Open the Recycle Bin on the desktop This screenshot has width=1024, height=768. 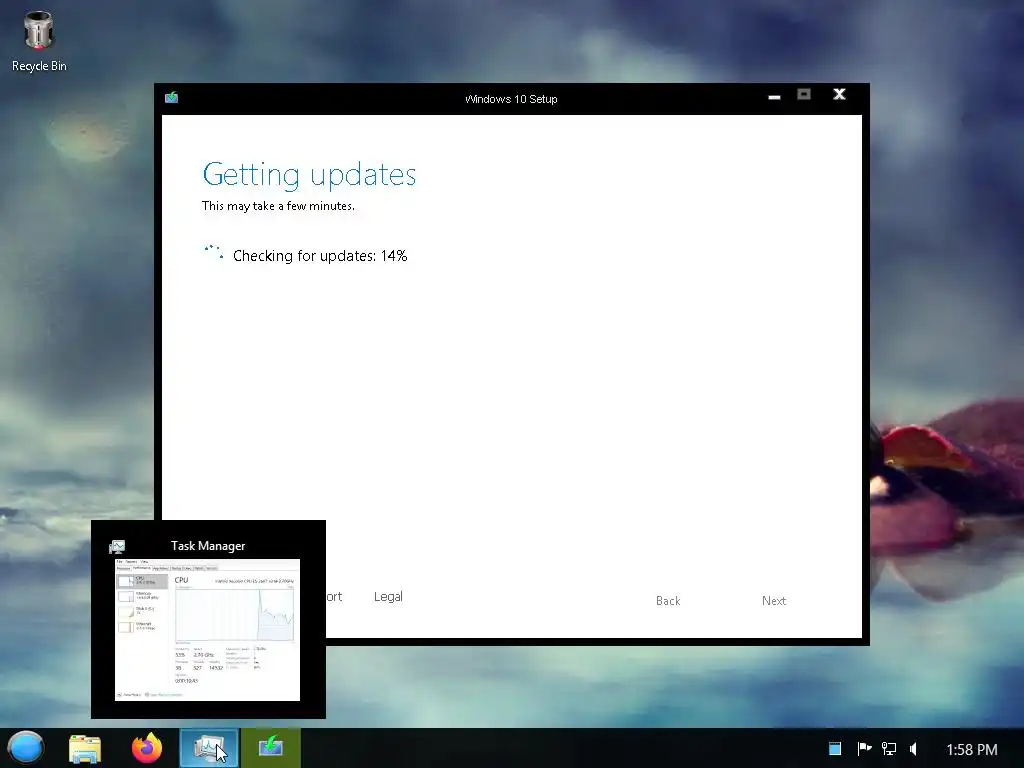(x=39, y=41)
